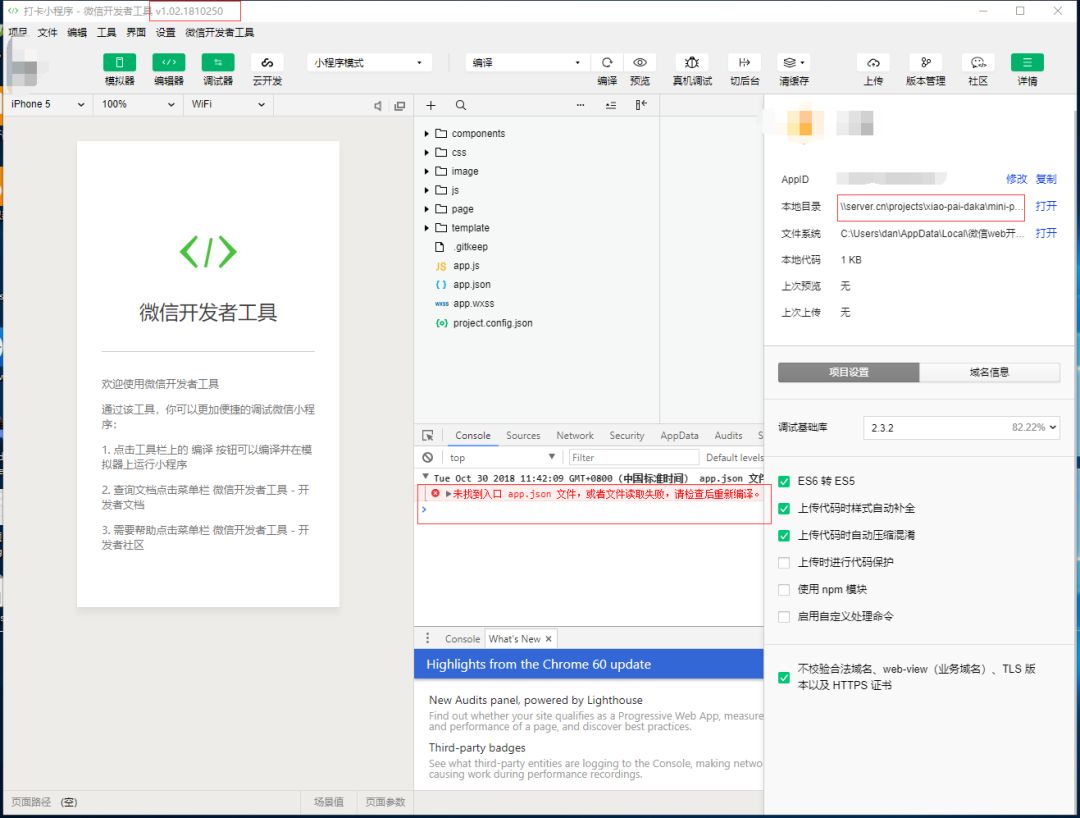This screenshot has width=1080, height=818.
Task: Open the console context top dropdown
Action: (502, 457)
